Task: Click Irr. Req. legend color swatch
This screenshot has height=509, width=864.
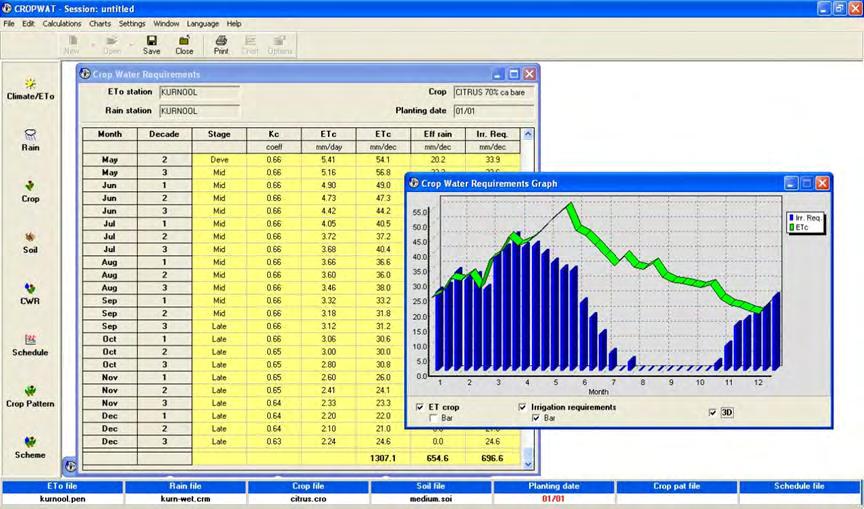Action: click(x=792, y=218)
